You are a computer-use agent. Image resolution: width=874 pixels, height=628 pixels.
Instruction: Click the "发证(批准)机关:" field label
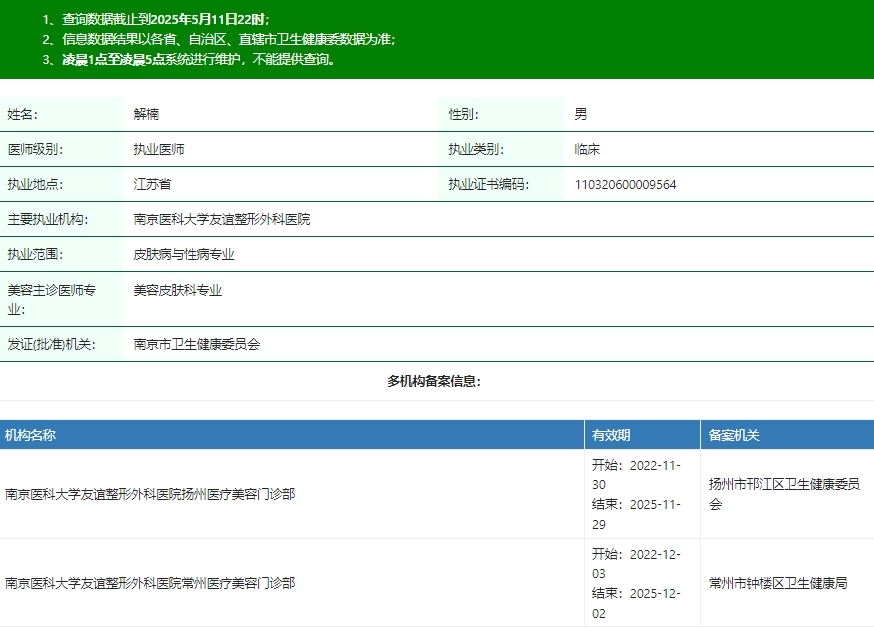pos(51,344)
